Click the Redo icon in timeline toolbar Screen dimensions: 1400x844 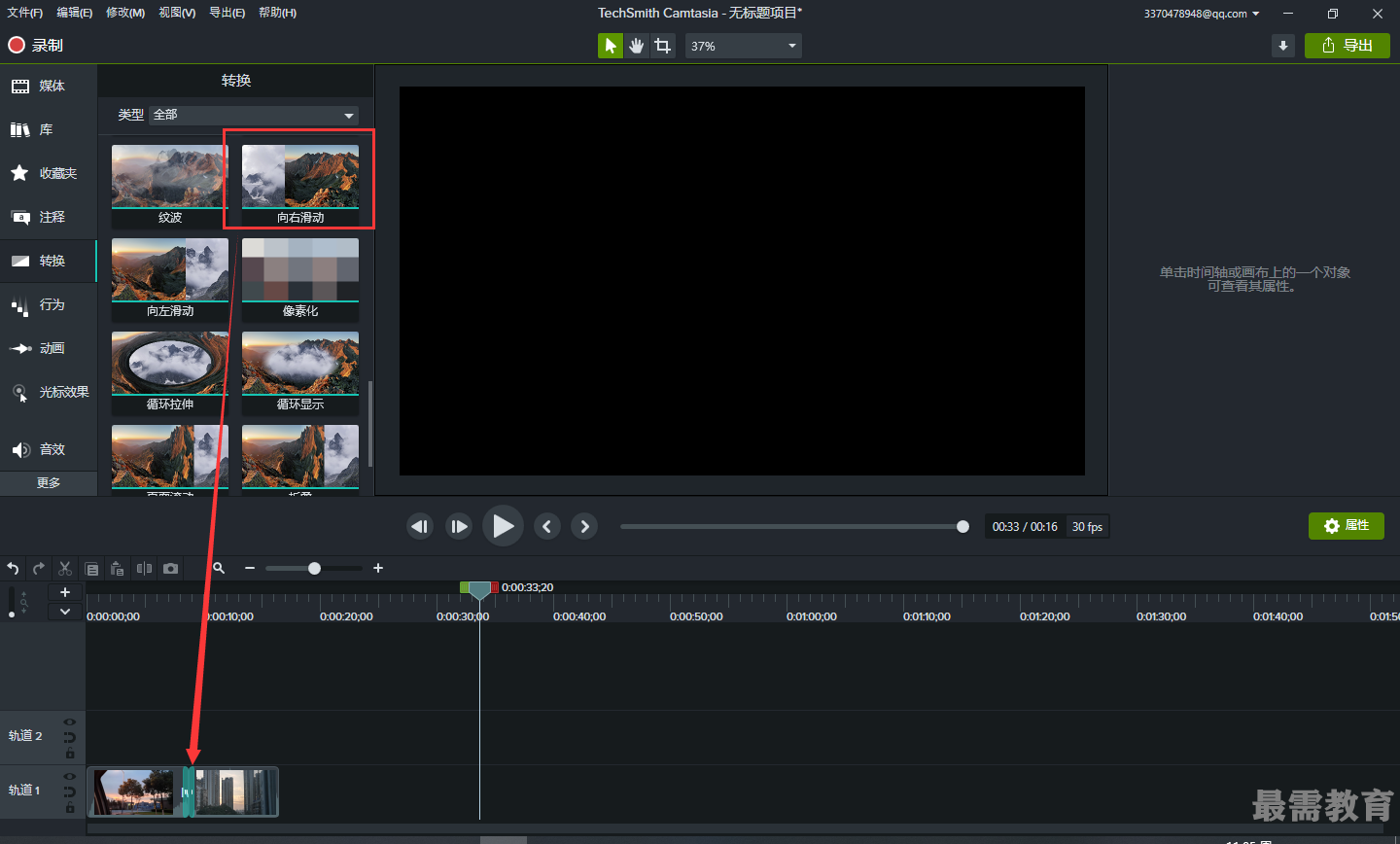[x=39, y=569]
